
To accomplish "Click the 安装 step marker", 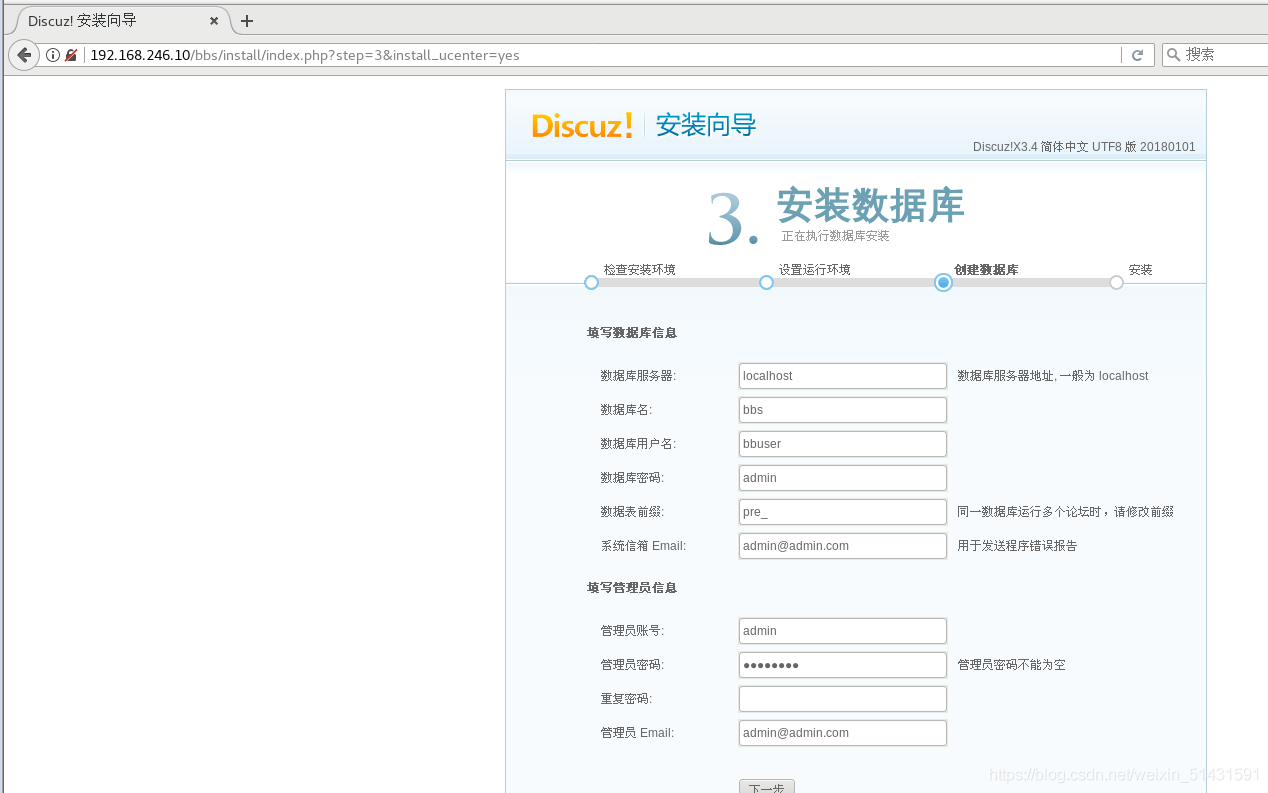I will 1116,283.
